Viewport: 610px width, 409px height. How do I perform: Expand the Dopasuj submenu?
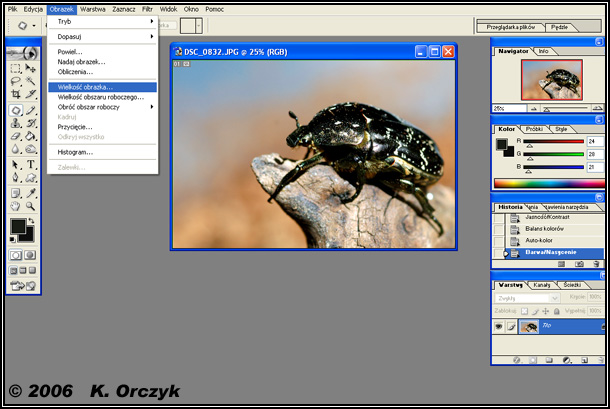pyautogui.click(x=102, y=36)
